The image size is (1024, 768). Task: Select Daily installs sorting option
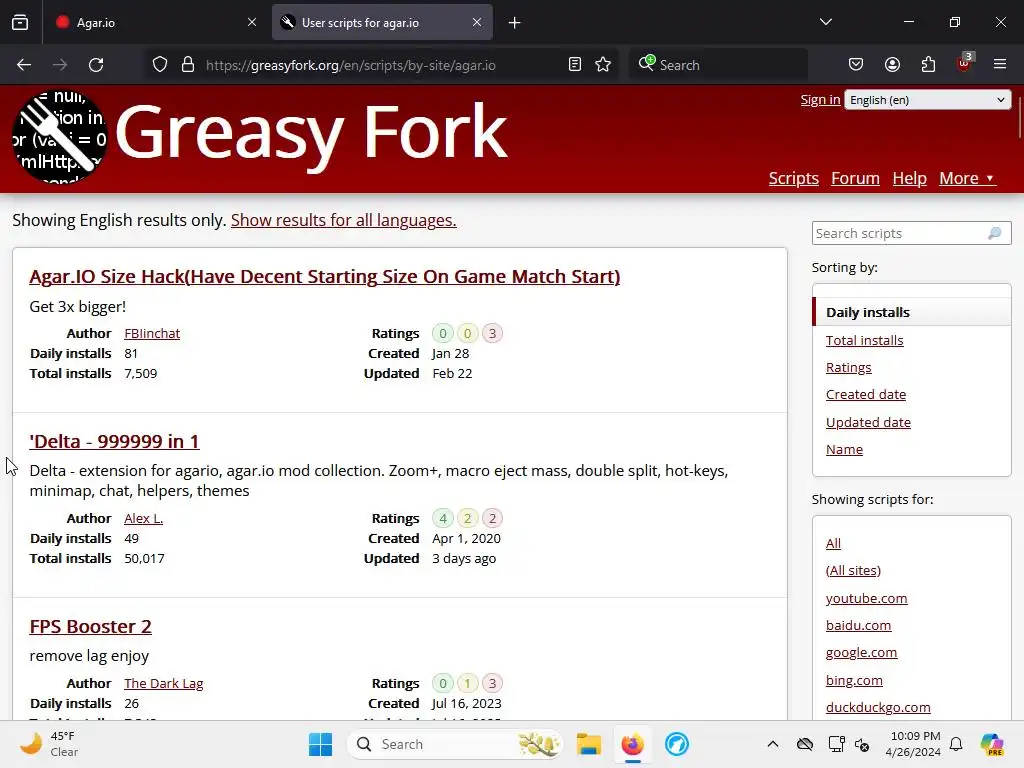click(912, 312)
